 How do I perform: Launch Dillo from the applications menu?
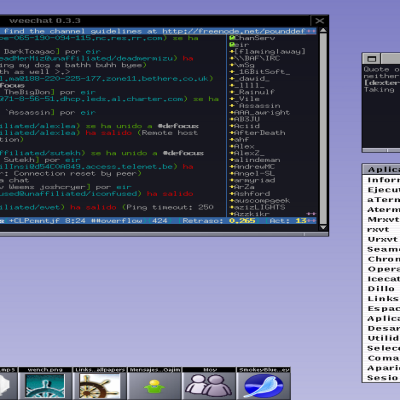382,289
